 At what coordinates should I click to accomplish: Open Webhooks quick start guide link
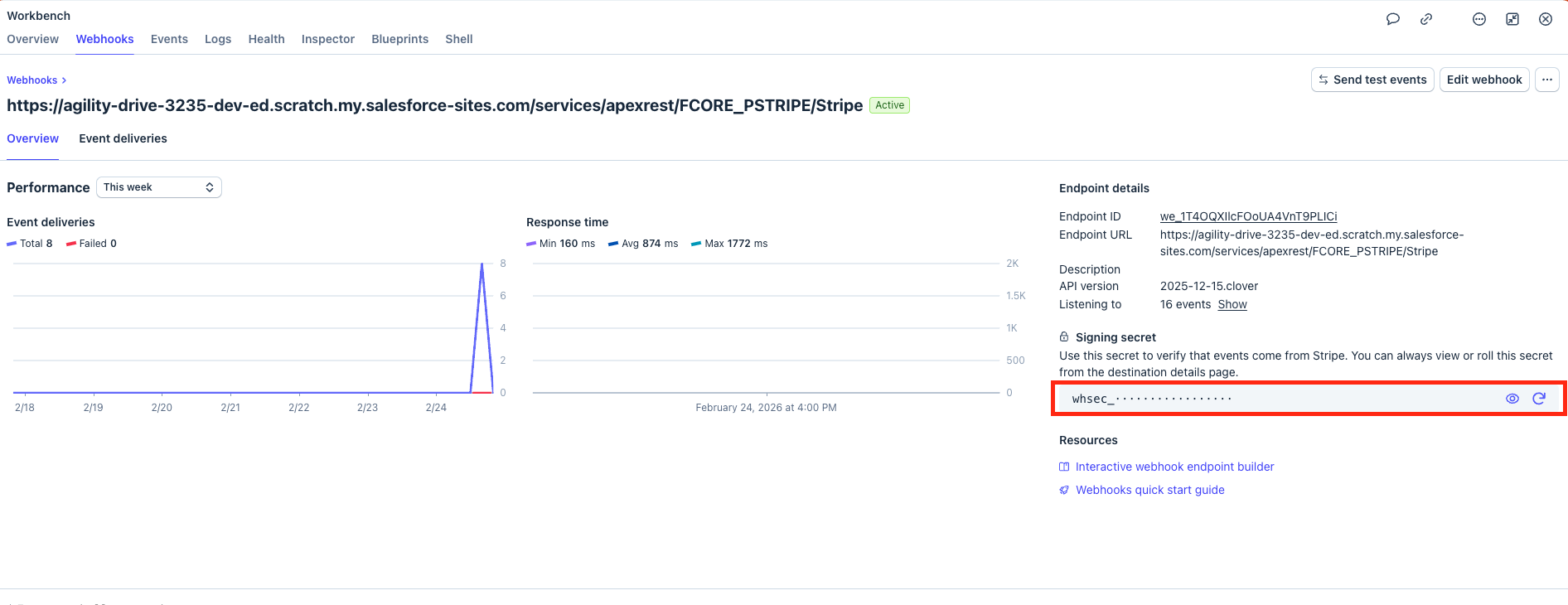coord(1150,490)
